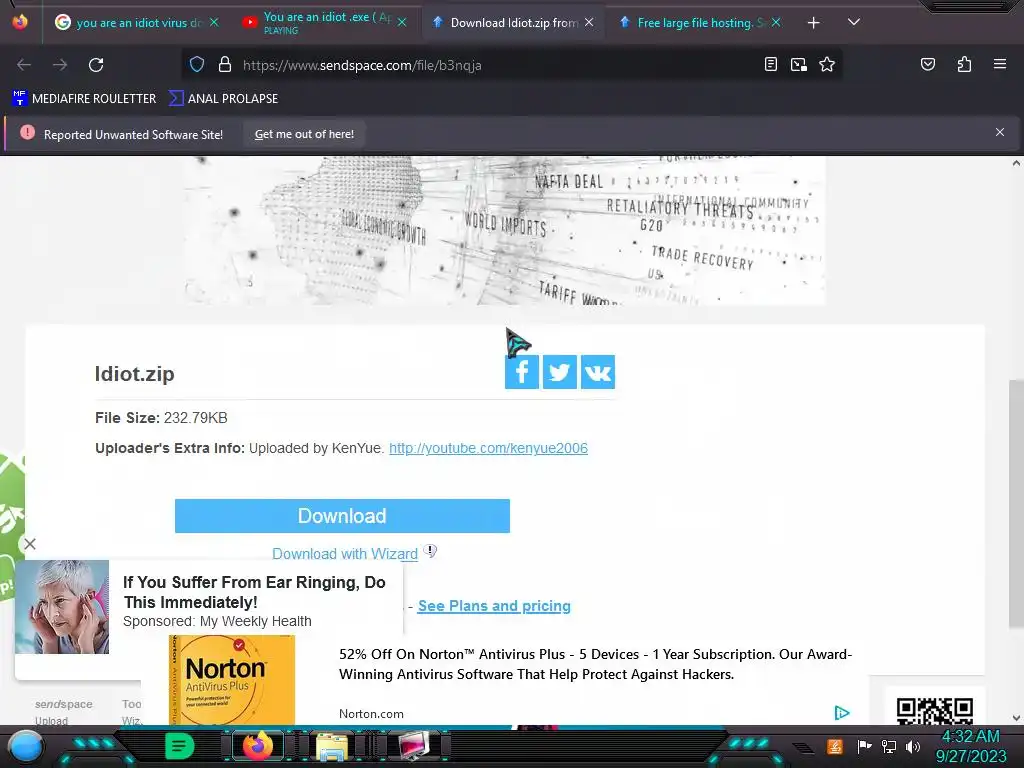Viewport: 1024px width, 768px height.
Task: Click the "File Size: 232.79KB" text
Action: click(161, 418)
